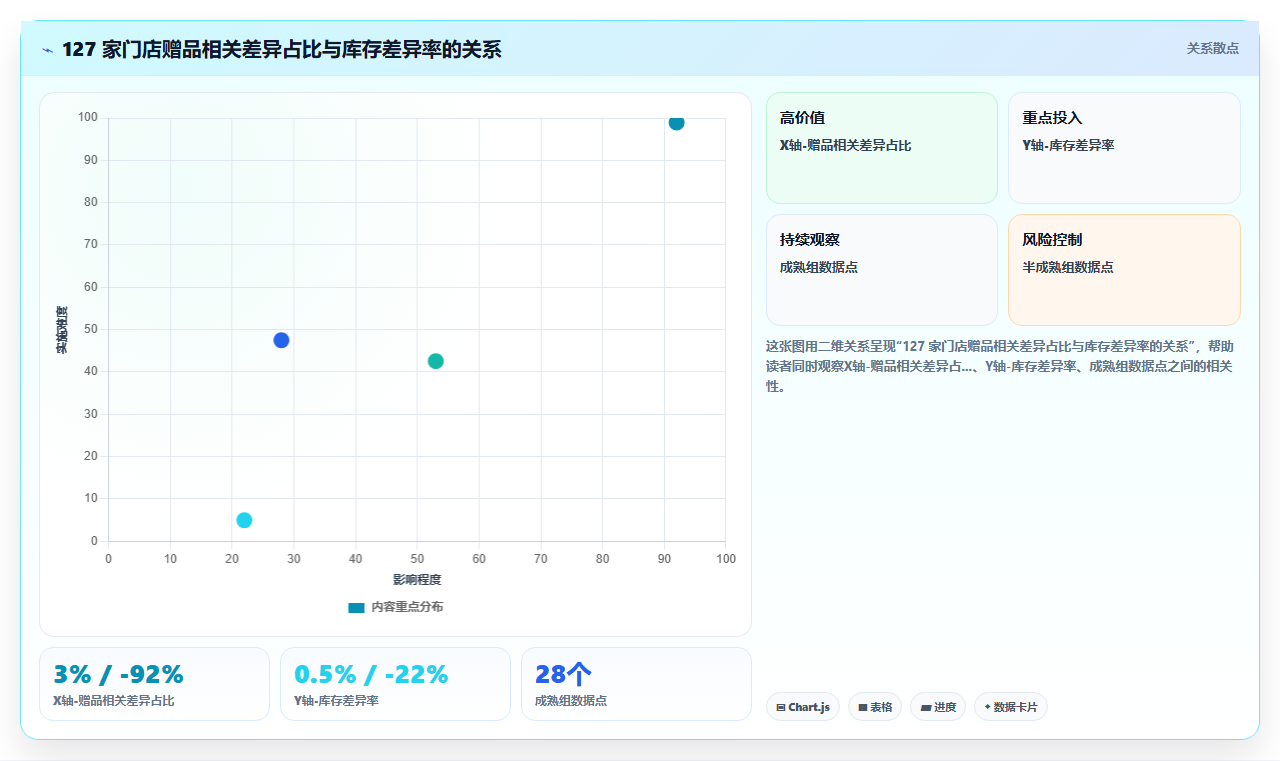Toggle the 内容重点分布 legend color box
The image size is (1280, 761).
(356, 607)
